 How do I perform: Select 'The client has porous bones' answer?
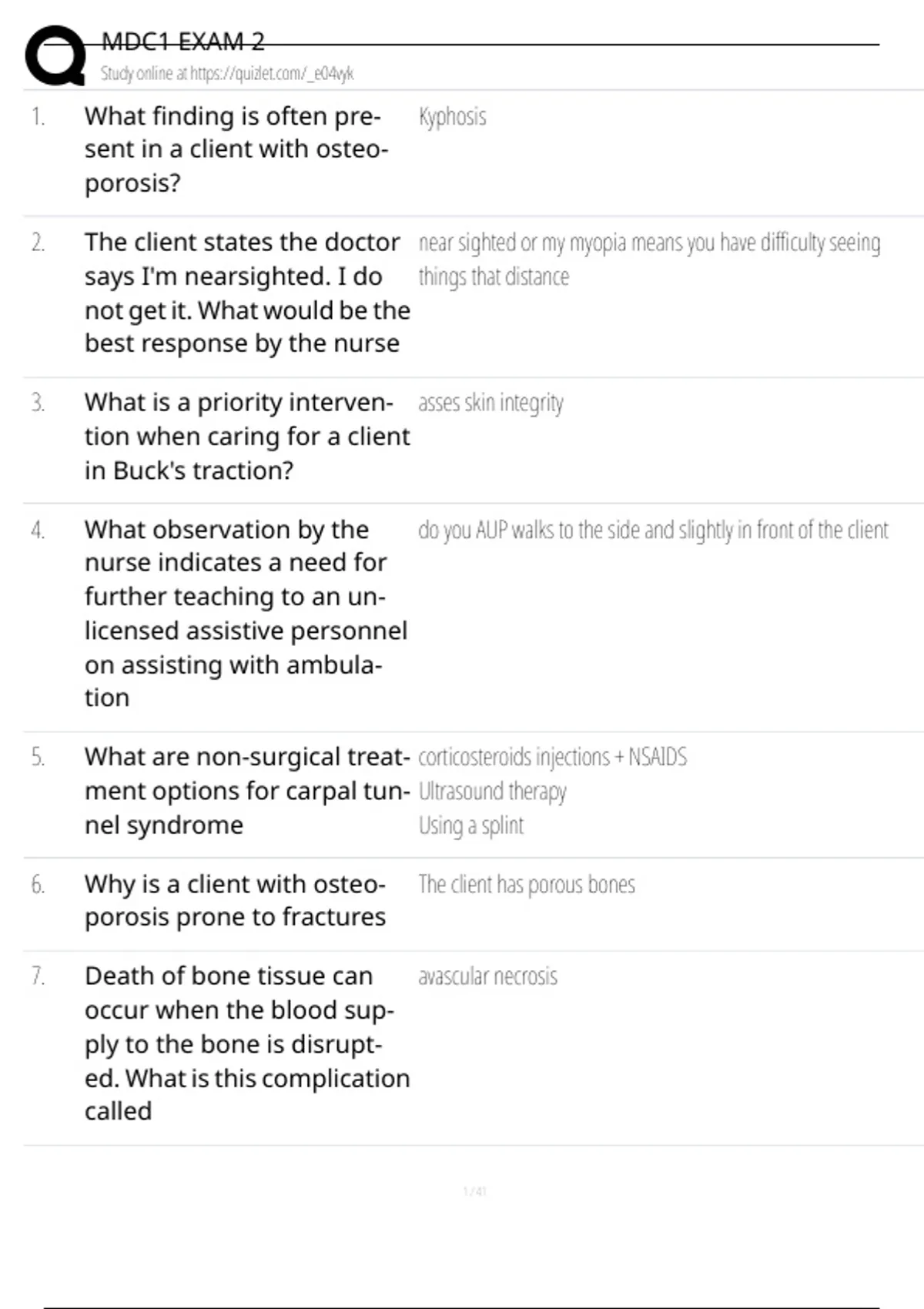(x=527, y=885)
